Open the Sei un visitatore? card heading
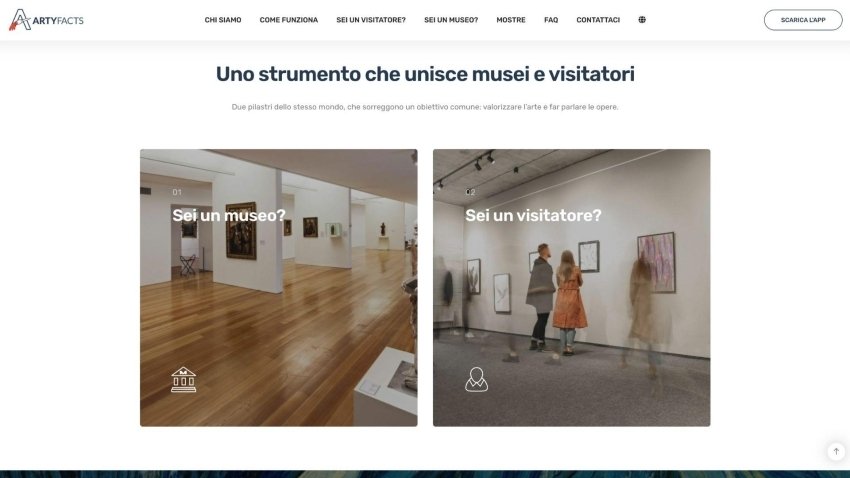 tap(533, 215)
